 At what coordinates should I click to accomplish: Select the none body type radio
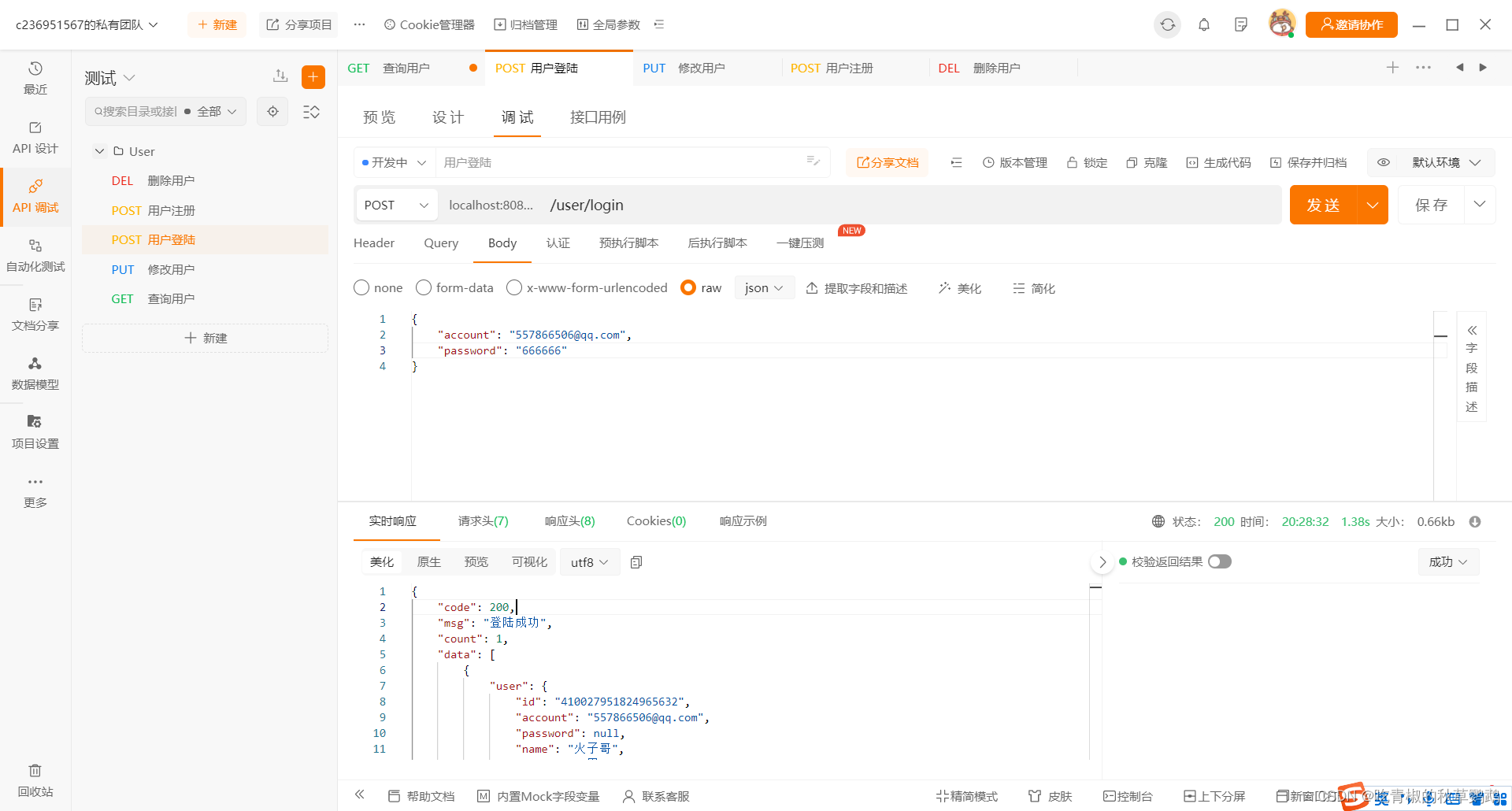pos(361,287)
